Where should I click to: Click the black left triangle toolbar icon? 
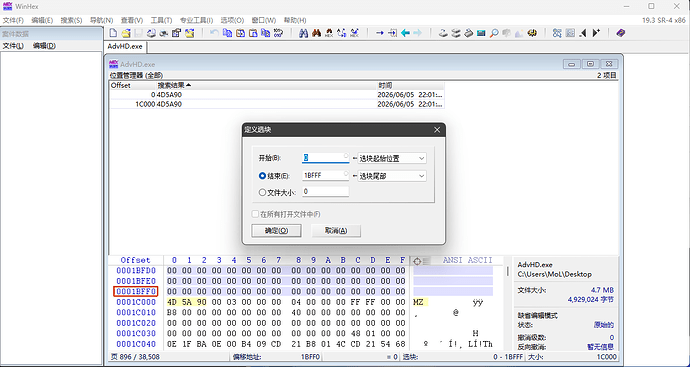583,33
